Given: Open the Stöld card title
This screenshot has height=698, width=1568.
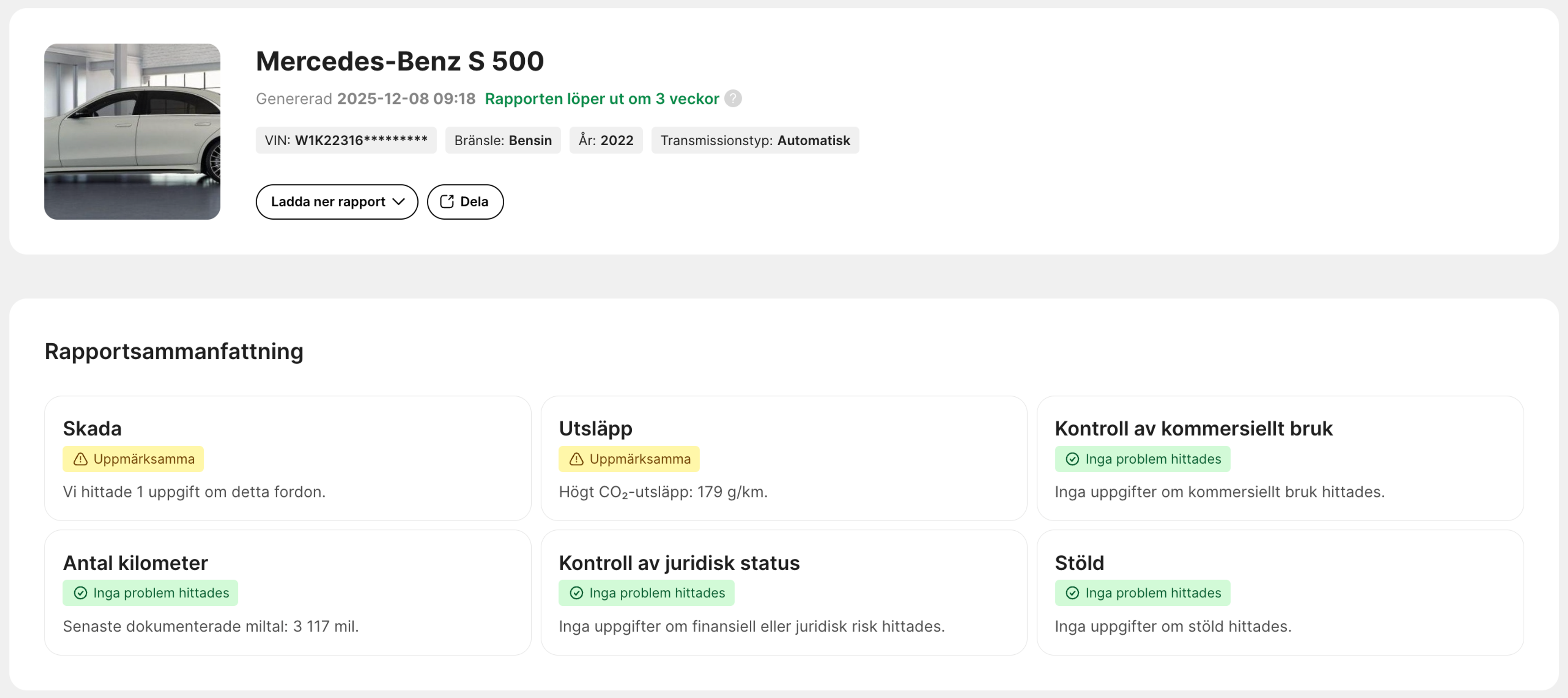Looking at the screenshot, I should (1078, 563).
